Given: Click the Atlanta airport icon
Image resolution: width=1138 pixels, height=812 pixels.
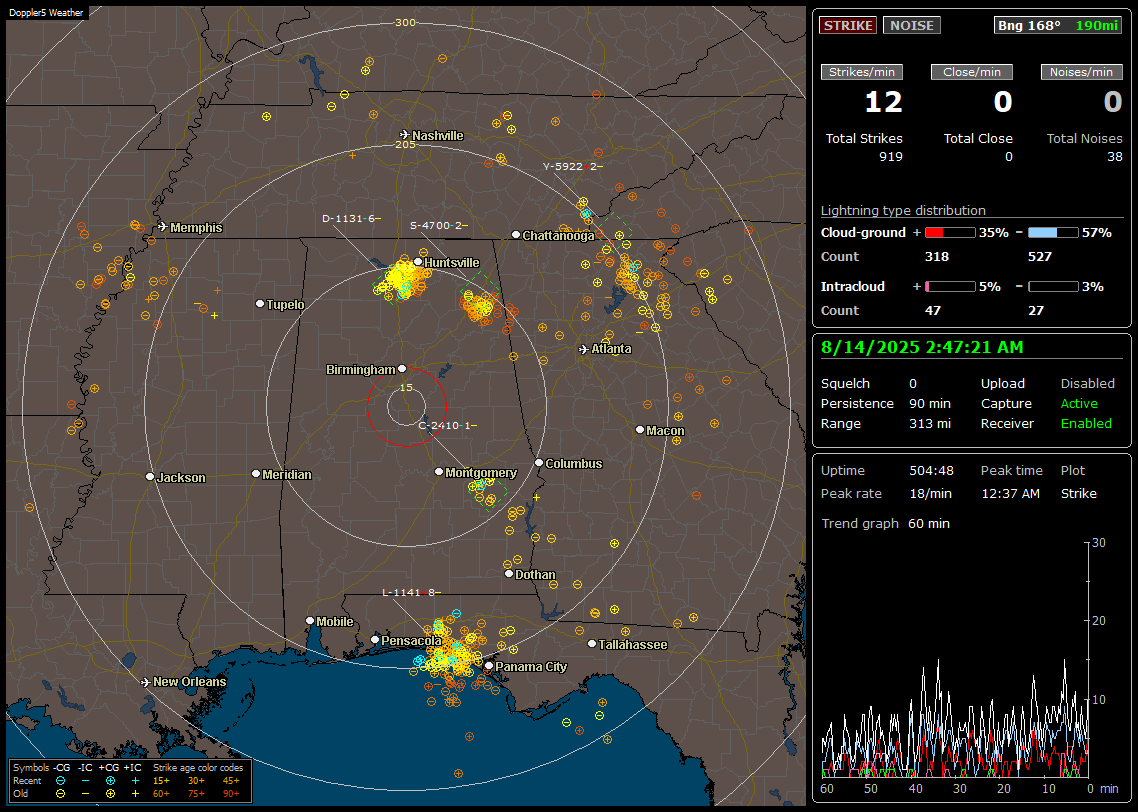Looking at the screenshot, I should (584, 349).
